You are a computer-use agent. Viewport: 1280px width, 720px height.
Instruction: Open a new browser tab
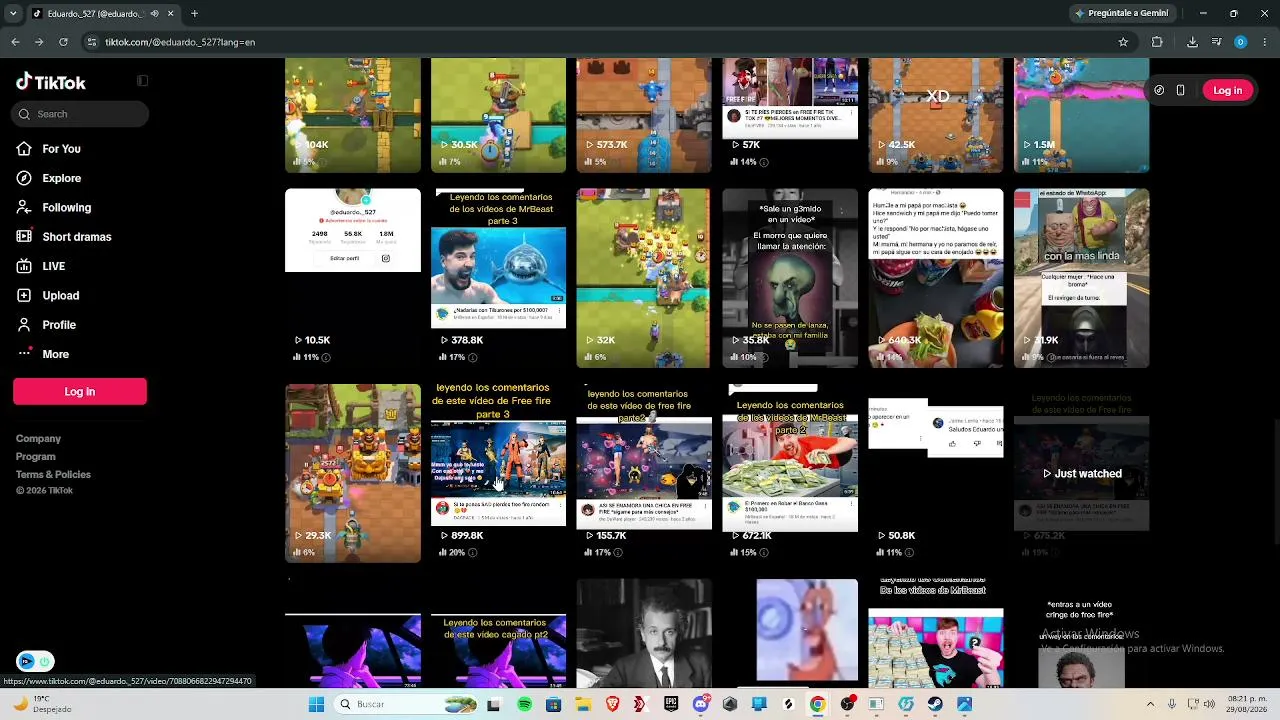(x=194, y=13)
